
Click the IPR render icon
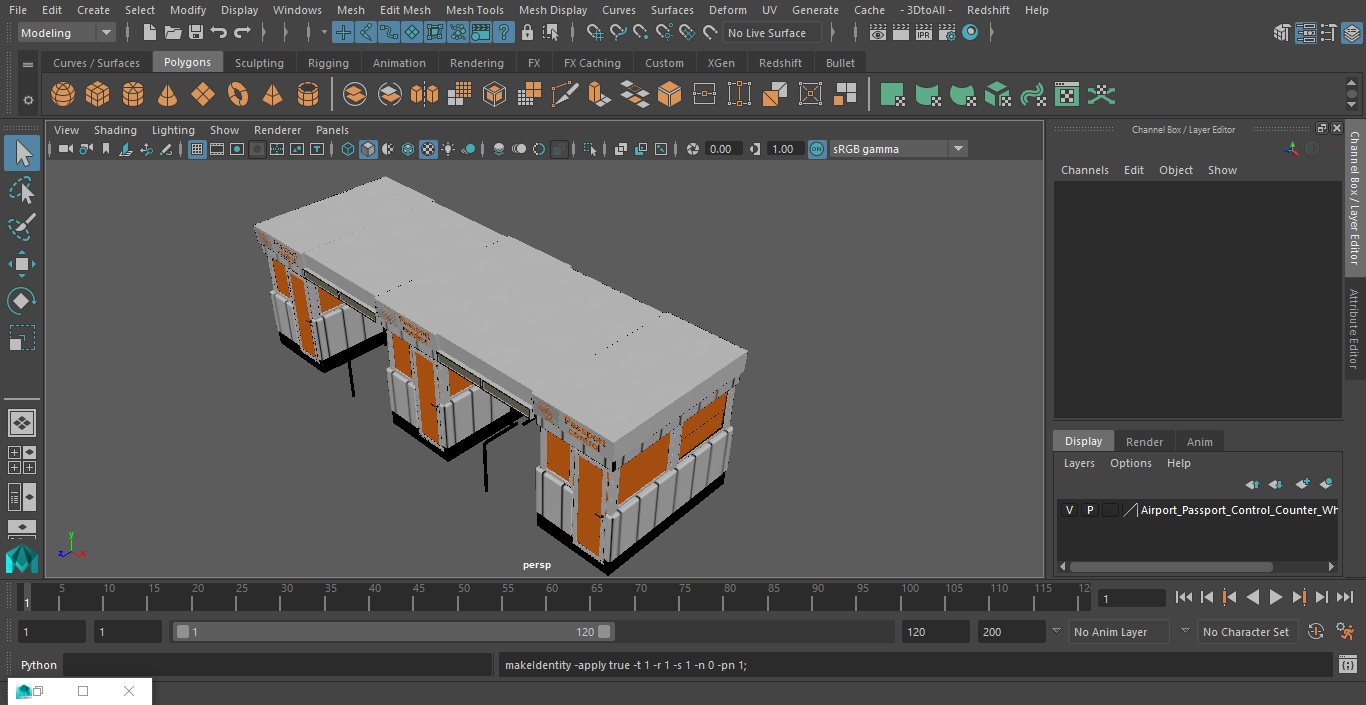(924, 33)
